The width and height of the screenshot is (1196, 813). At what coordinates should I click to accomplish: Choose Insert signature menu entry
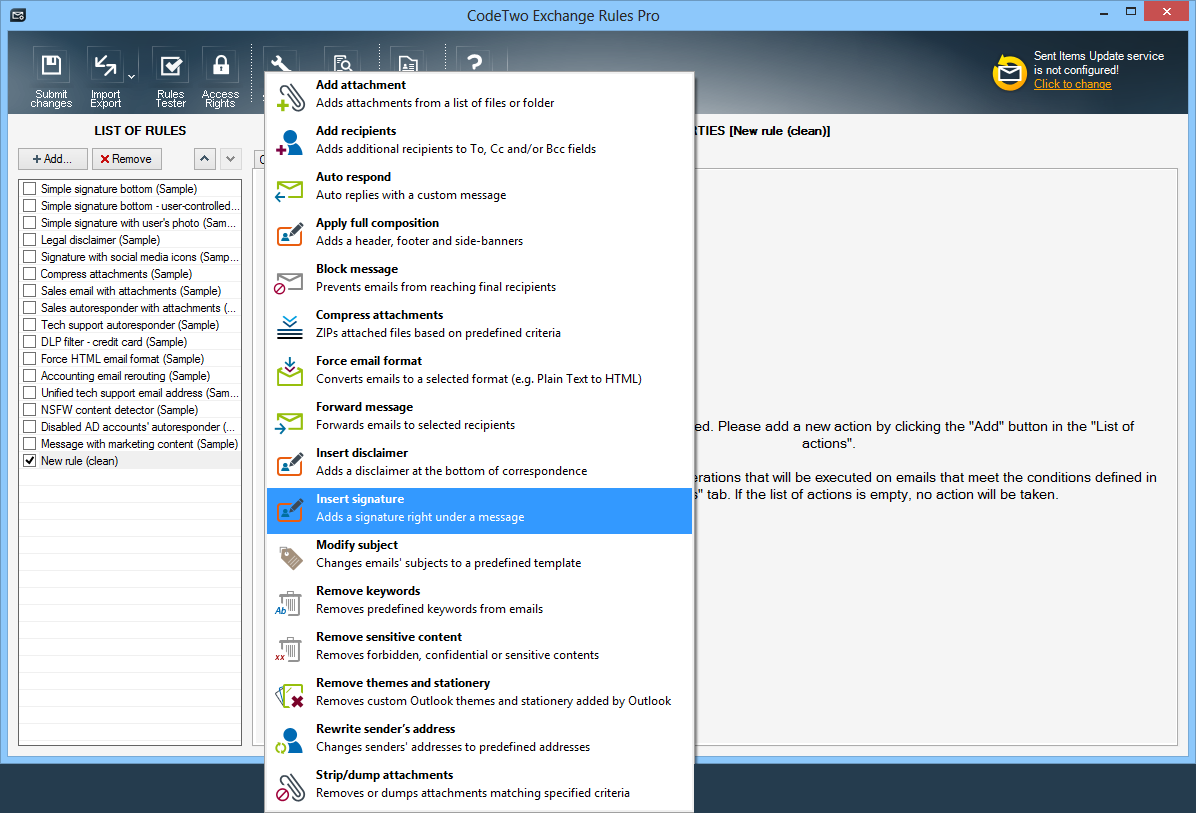tap(479, 509)
